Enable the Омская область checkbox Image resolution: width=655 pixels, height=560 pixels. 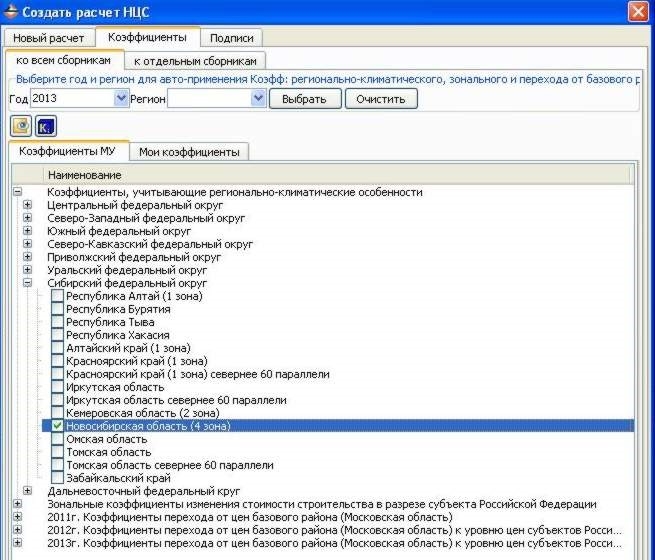point(57,439)
